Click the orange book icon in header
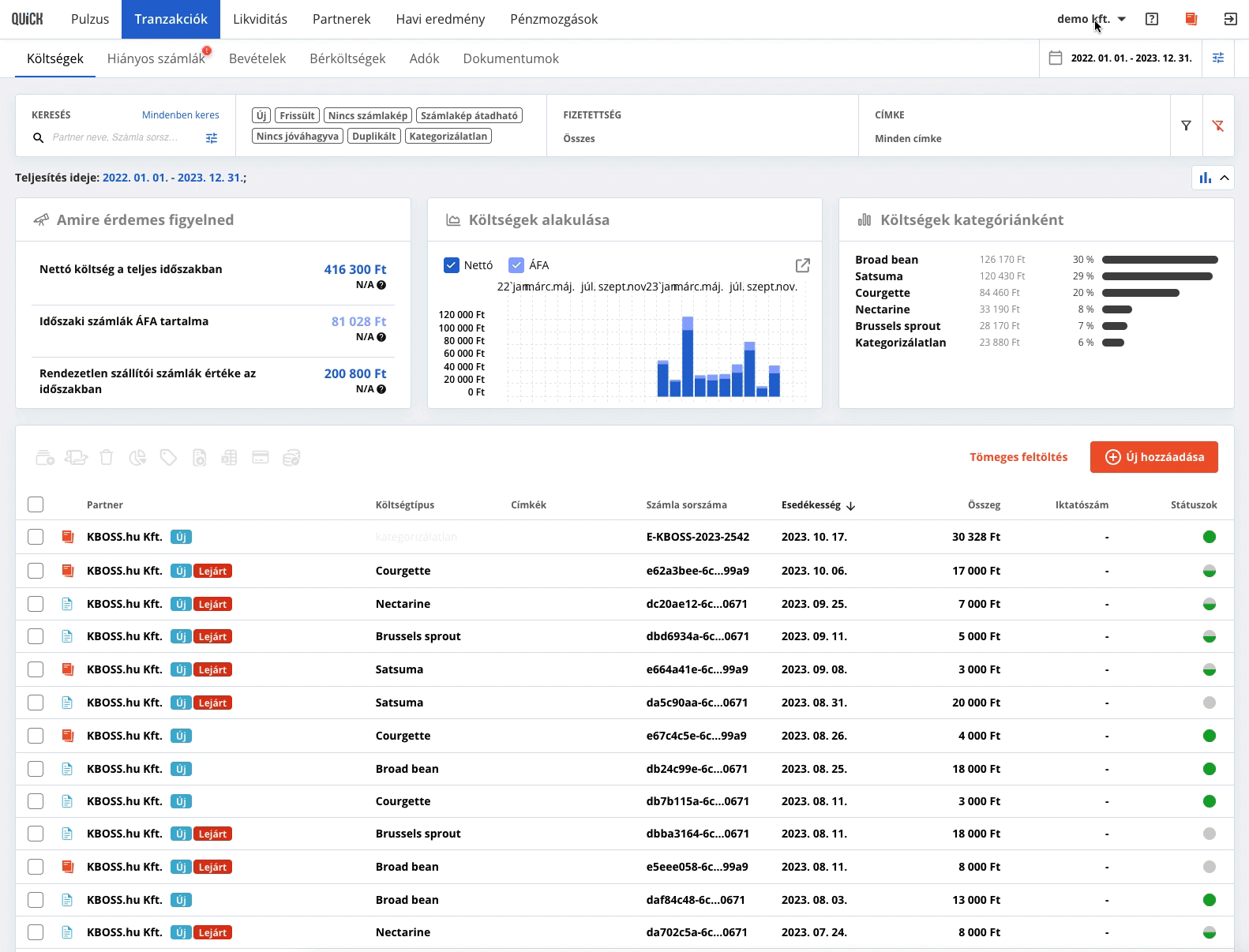This screenshot has width=1249, height=952. [1191, 19]
